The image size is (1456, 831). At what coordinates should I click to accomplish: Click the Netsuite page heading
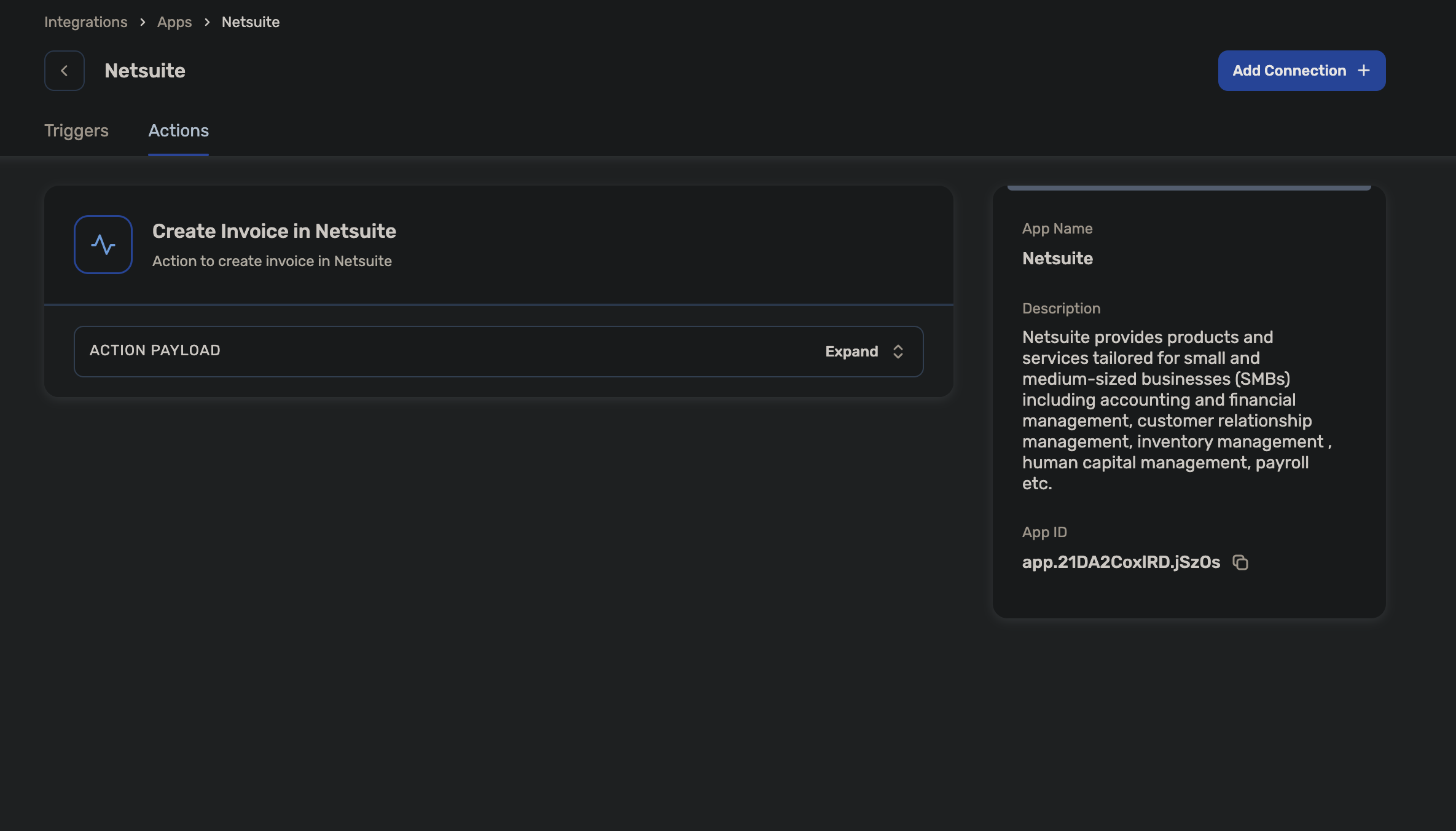[x=145, y=71]
